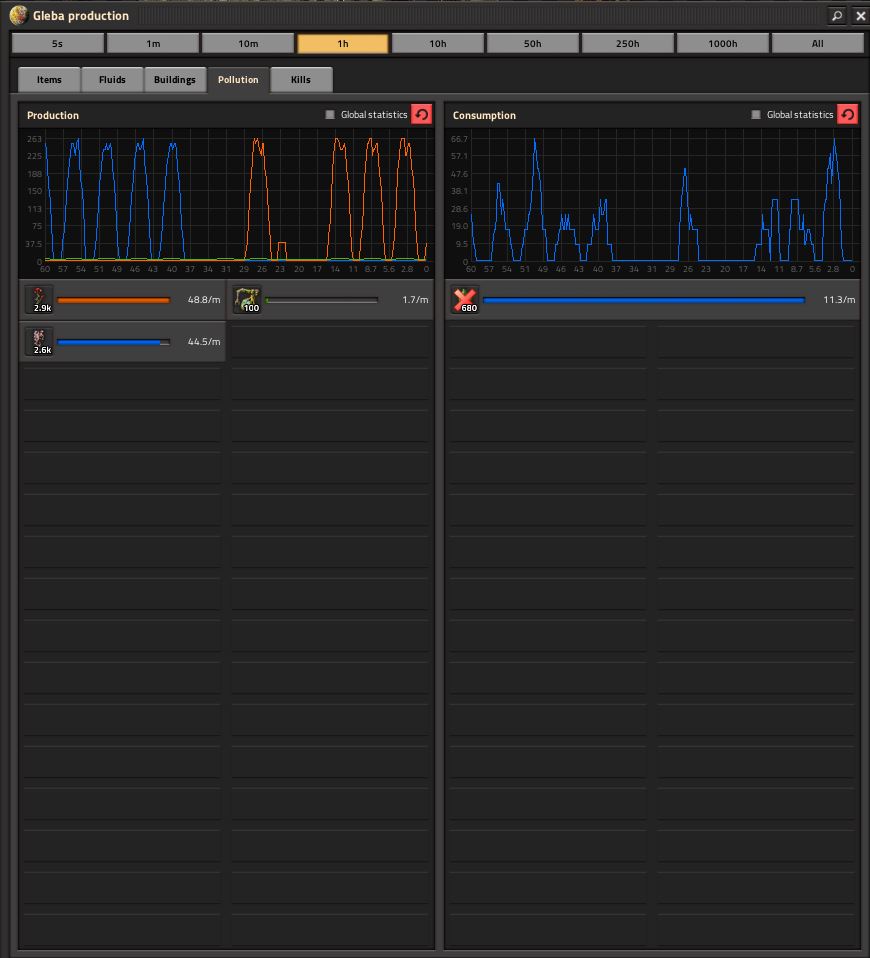
Task: Open the Buildings tab
Action: point(175,80)
